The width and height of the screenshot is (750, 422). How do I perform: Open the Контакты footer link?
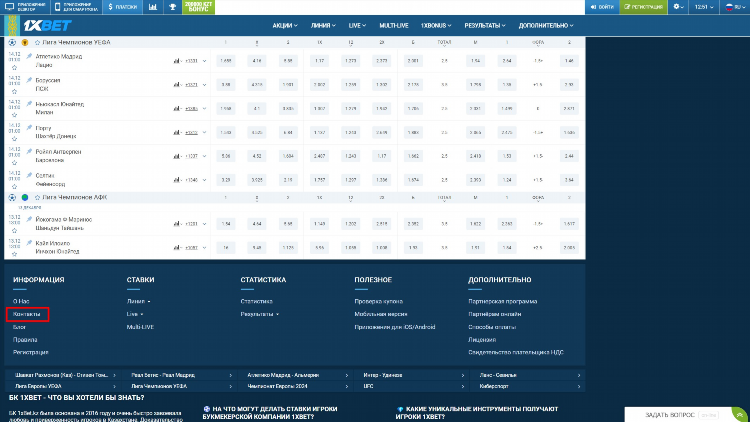point(27,314)
